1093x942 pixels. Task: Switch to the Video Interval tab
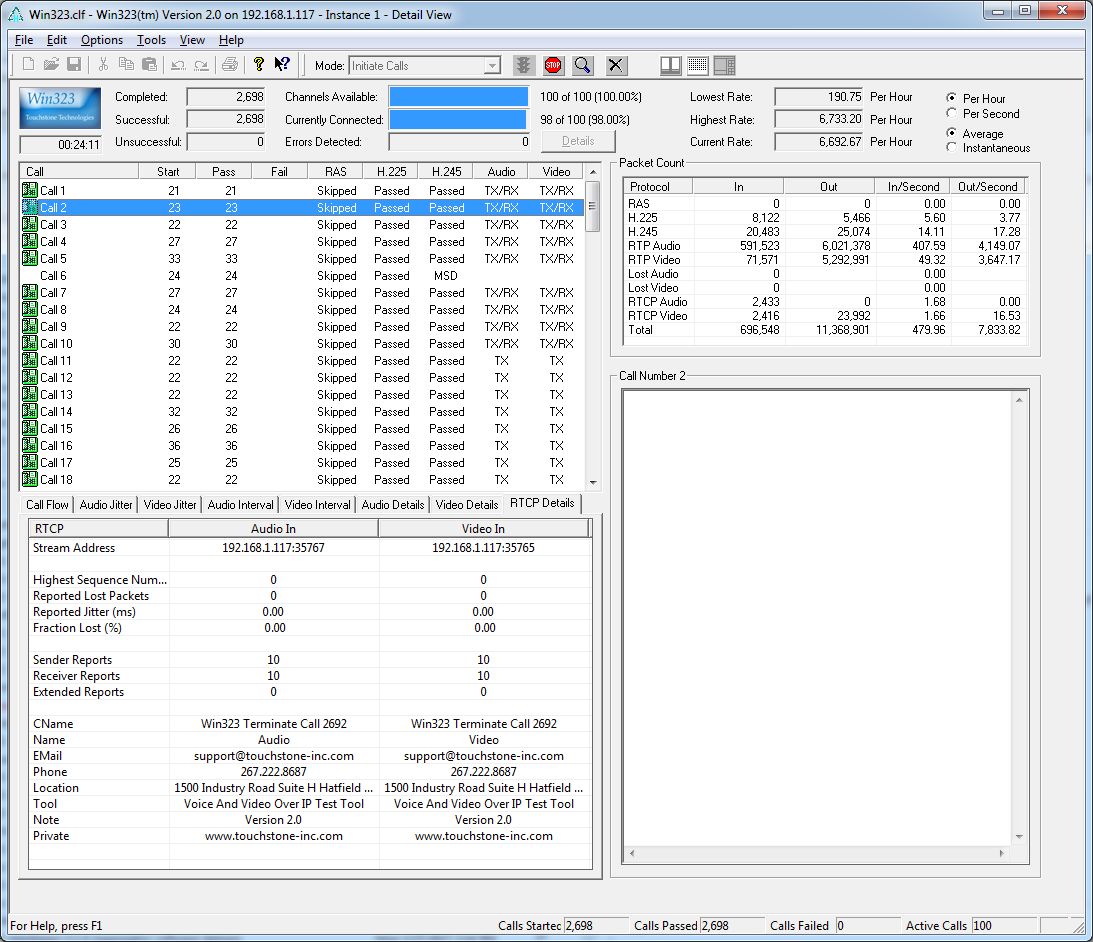(317, 504)
